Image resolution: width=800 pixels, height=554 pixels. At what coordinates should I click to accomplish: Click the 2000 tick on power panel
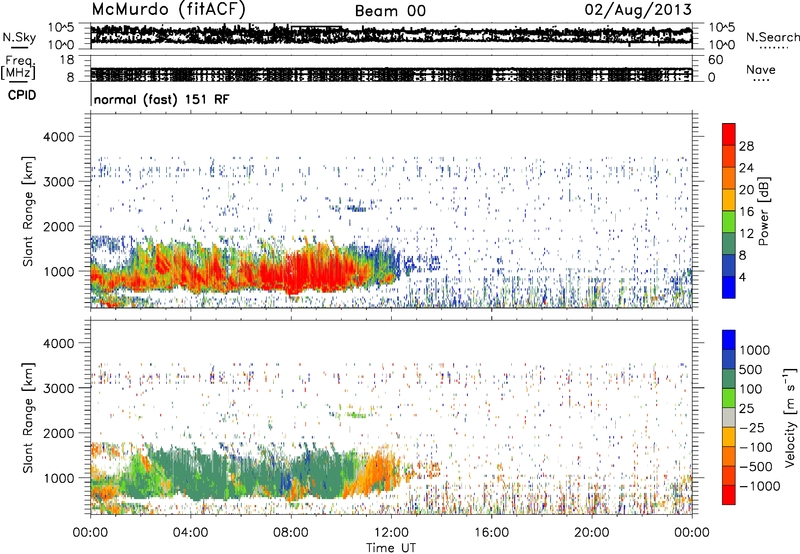(x=61, y=226)
